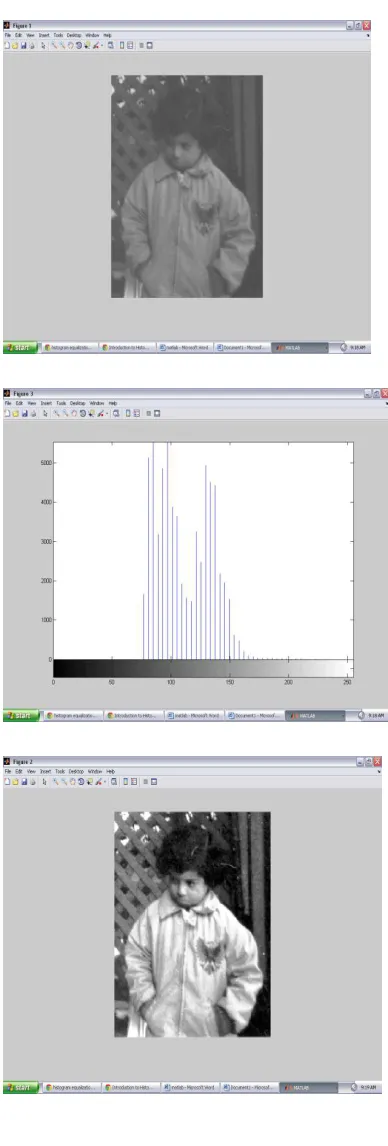Screen dimensions: 388x1146
Task: Click Start button below Figure 1
Action: tap(19, 348)
